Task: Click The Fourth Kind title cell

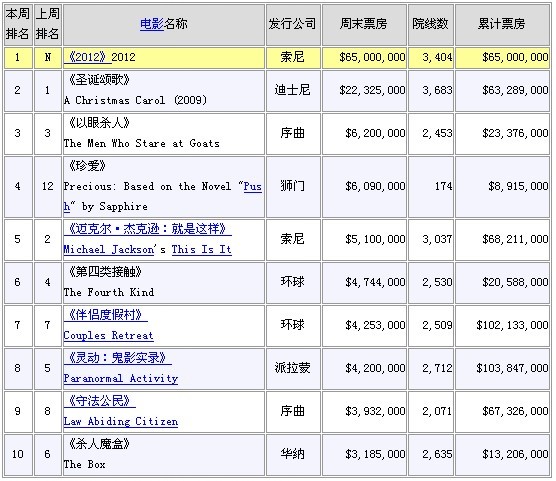Action: pos(163,283)
